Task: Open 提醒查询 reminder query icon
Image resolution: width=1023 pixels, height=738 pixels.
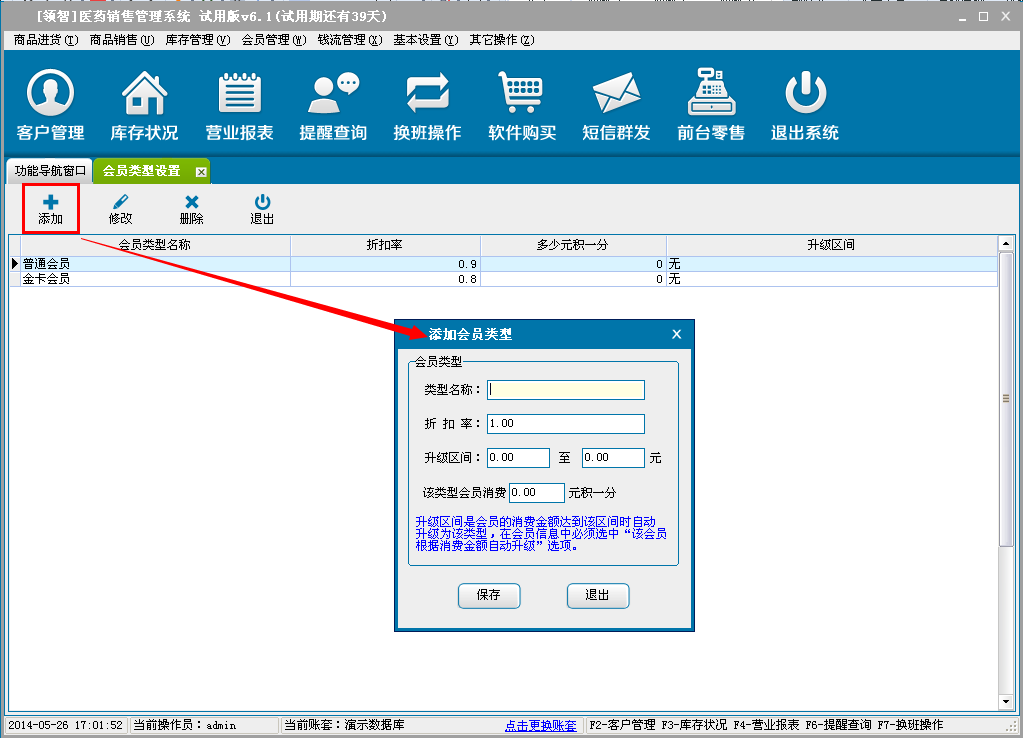Action: pyautogui.click(x=333, y=105)
